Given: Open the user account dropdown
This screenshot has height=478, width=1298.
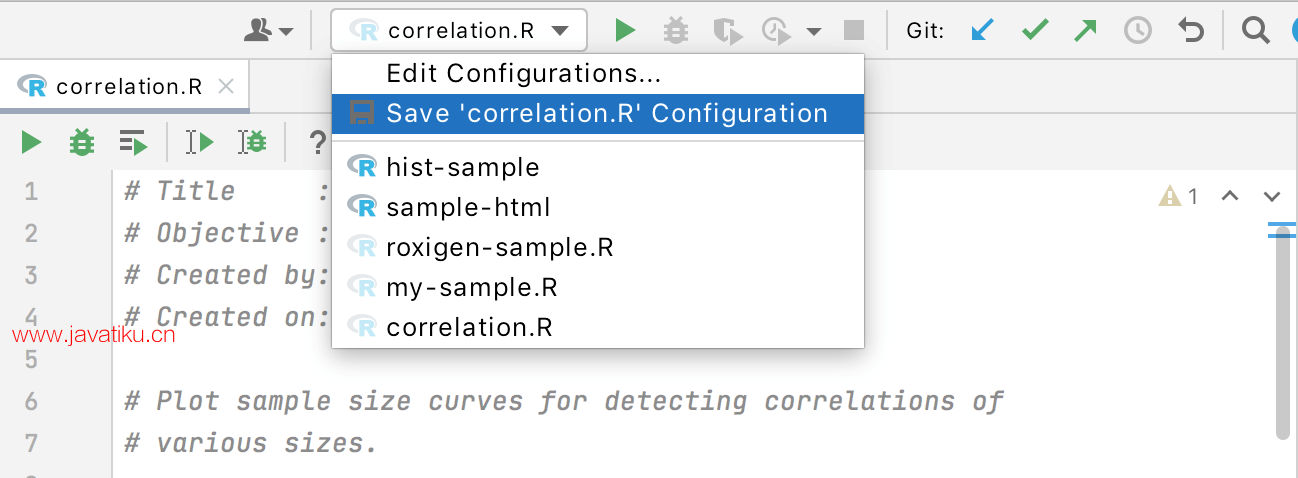Looking at the screenshot, I should 269,31.
